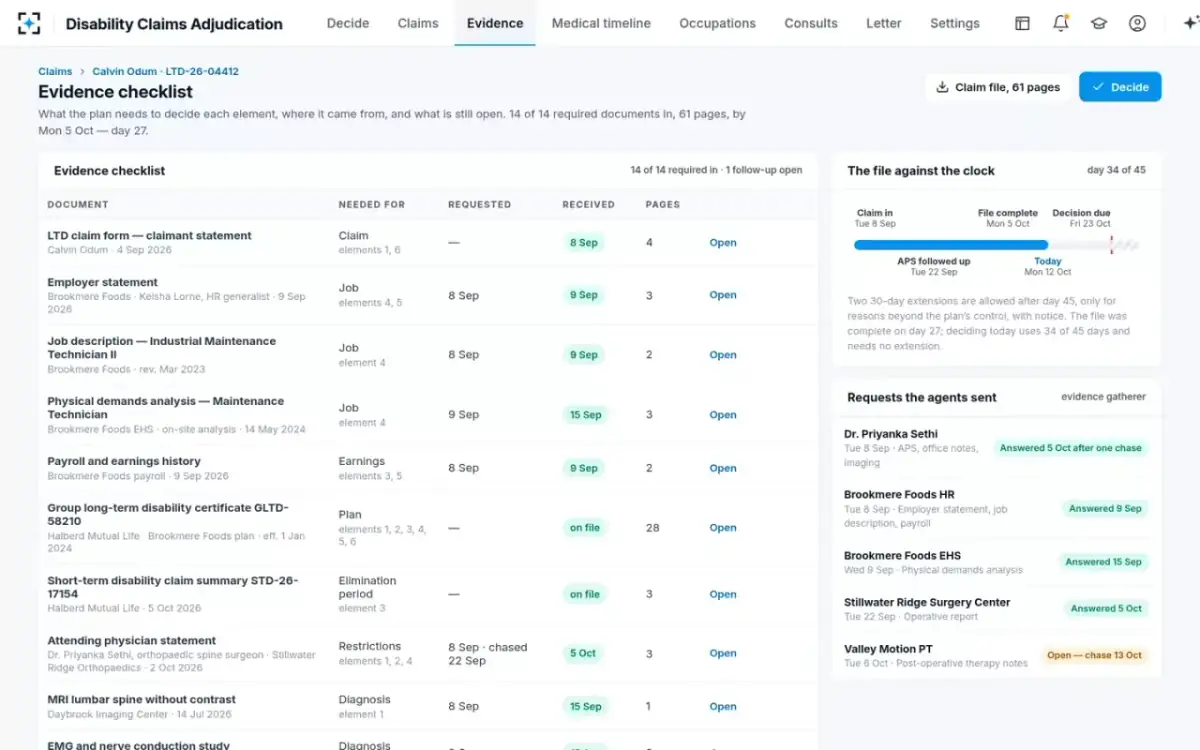
Task: Click the Disability Claims Adjudication app logo
Action: point(29,23)
